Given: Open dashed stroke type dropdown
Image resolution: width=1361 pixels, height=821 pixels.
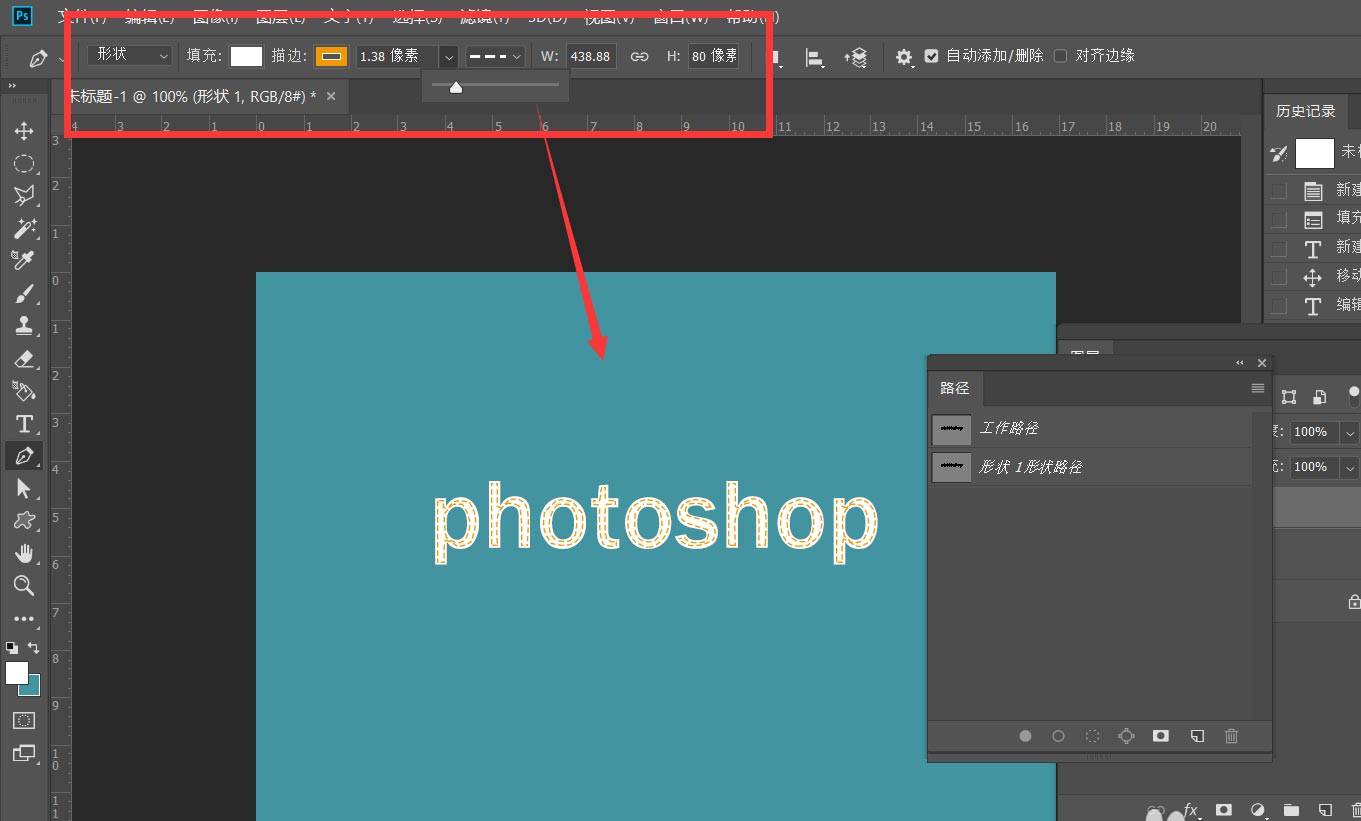Looking at the screenshot, I should click(496, 57).
